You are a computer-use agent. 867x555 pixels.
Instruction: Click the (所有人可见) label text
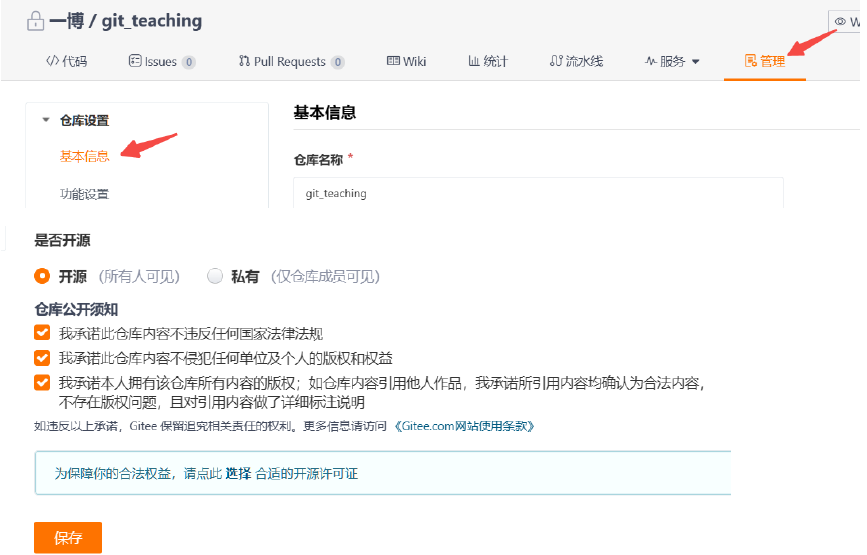coord(139,276)
